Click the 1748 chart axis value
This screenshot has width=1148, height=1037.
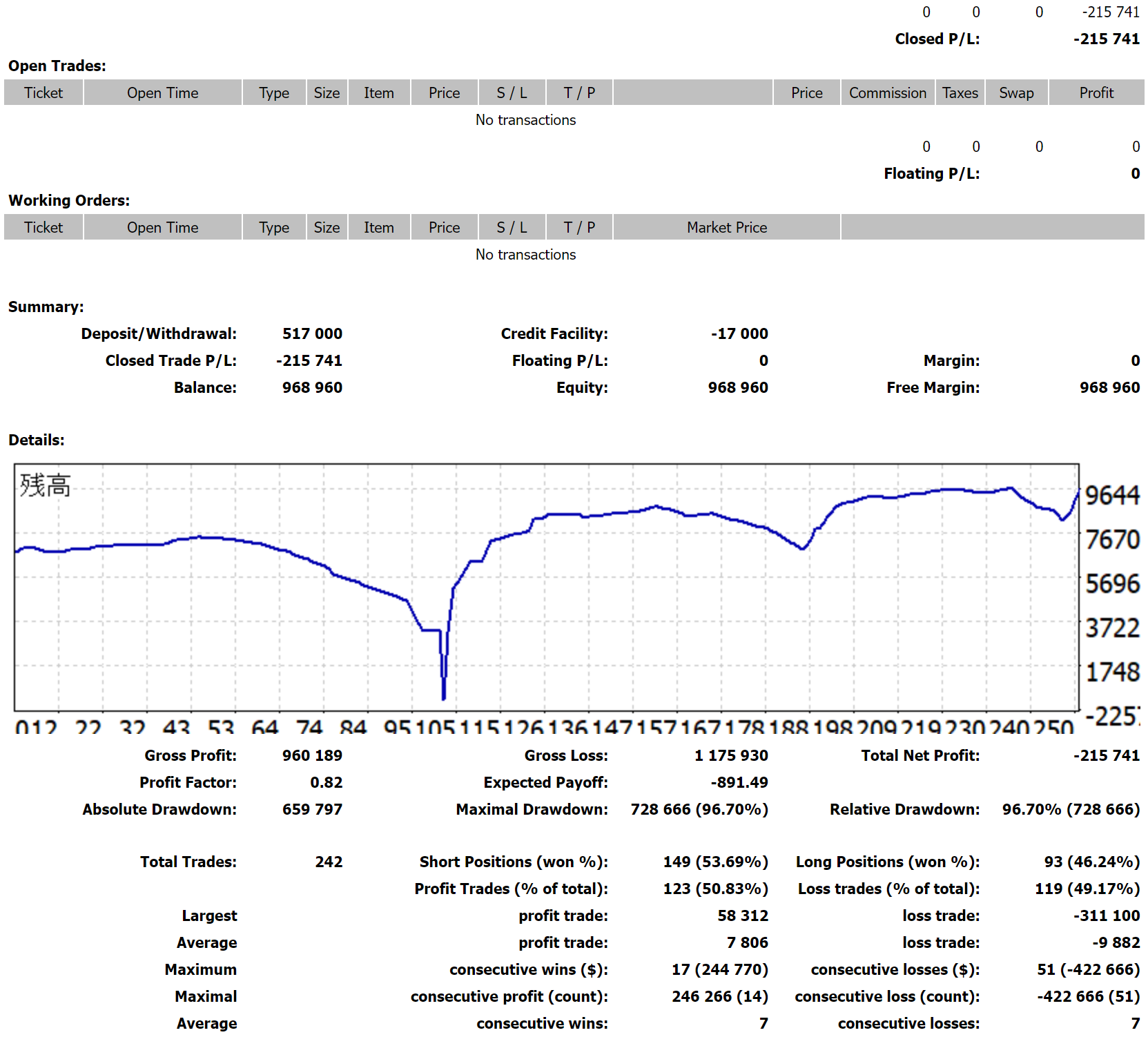(1112, 672)
